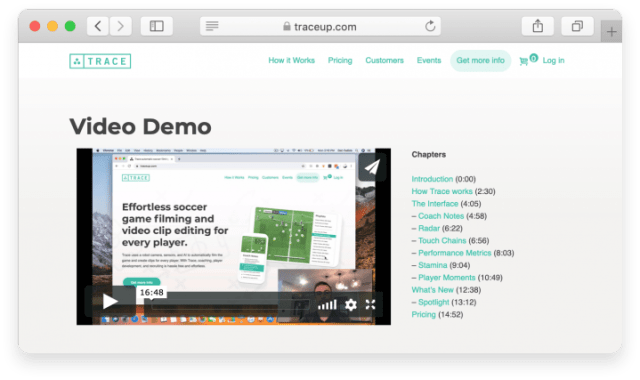Jump to Introduction chapter
Viewport: 640px width, 380px height.
(x=432, y=179)
